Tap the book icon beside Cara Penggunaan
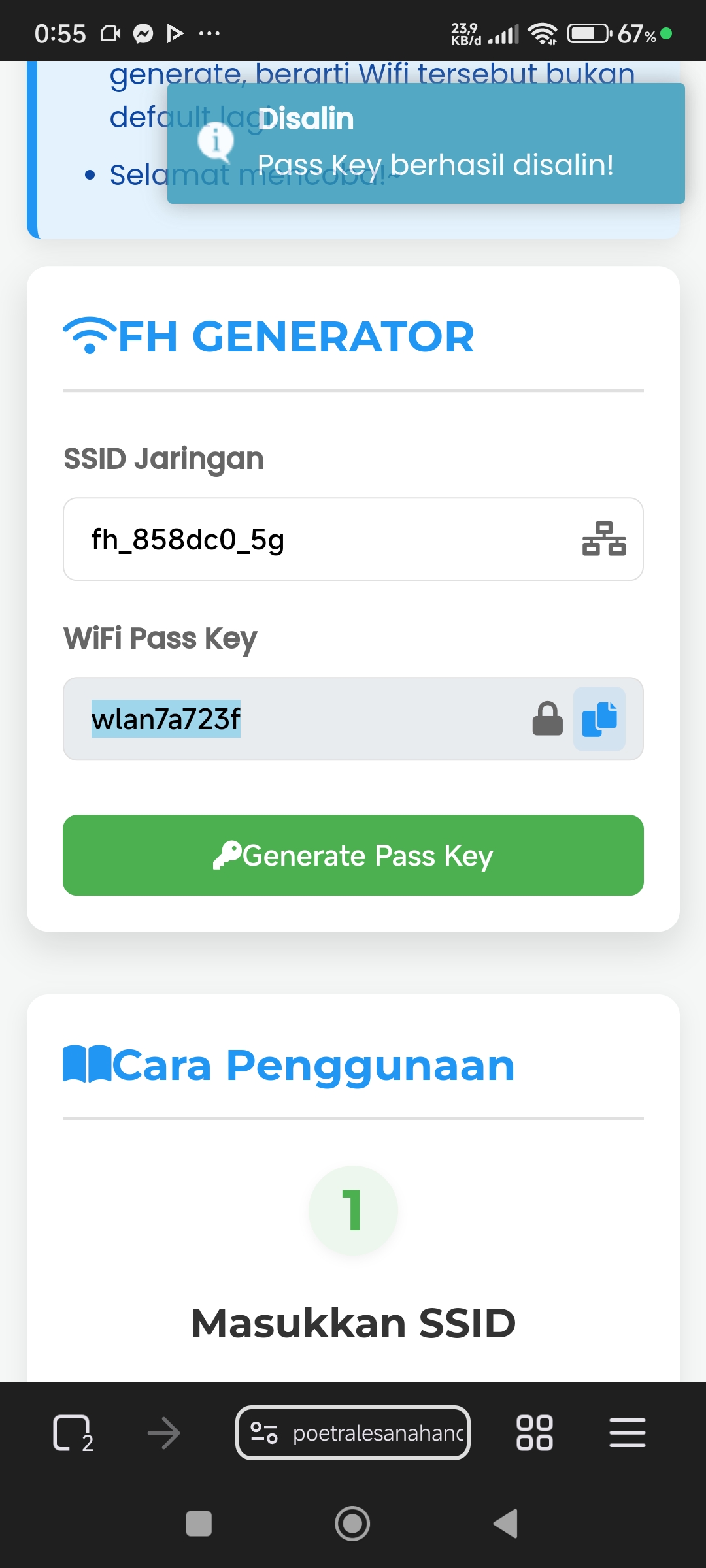 tap(87, 1064)
